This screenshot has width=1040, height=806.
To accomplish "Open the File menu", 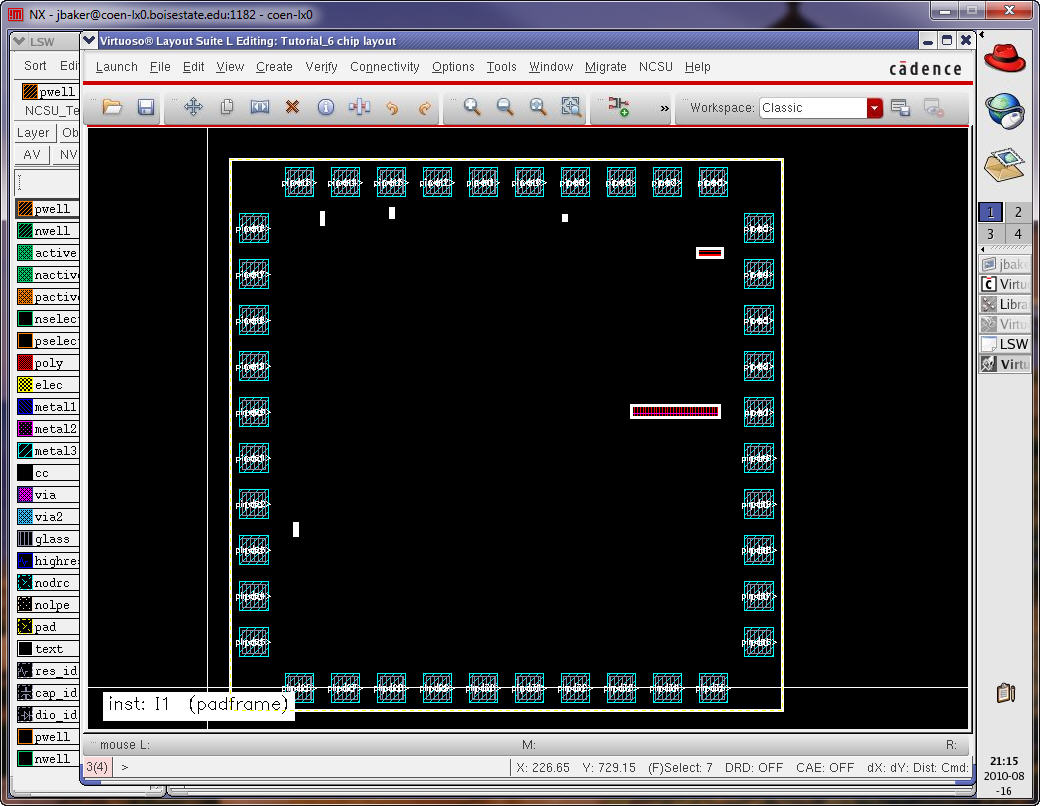I will click(160, 67).
